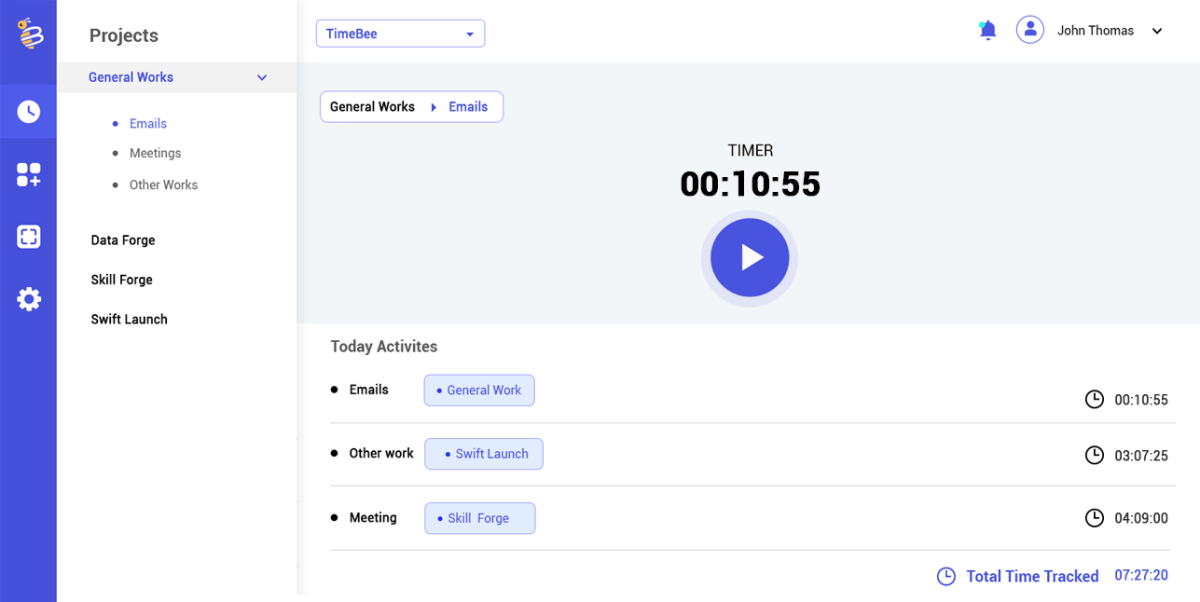This screenshot has width=1200, height=602.
Task: Click the 07:27:20 total time value
Action: click(1141, 576)
